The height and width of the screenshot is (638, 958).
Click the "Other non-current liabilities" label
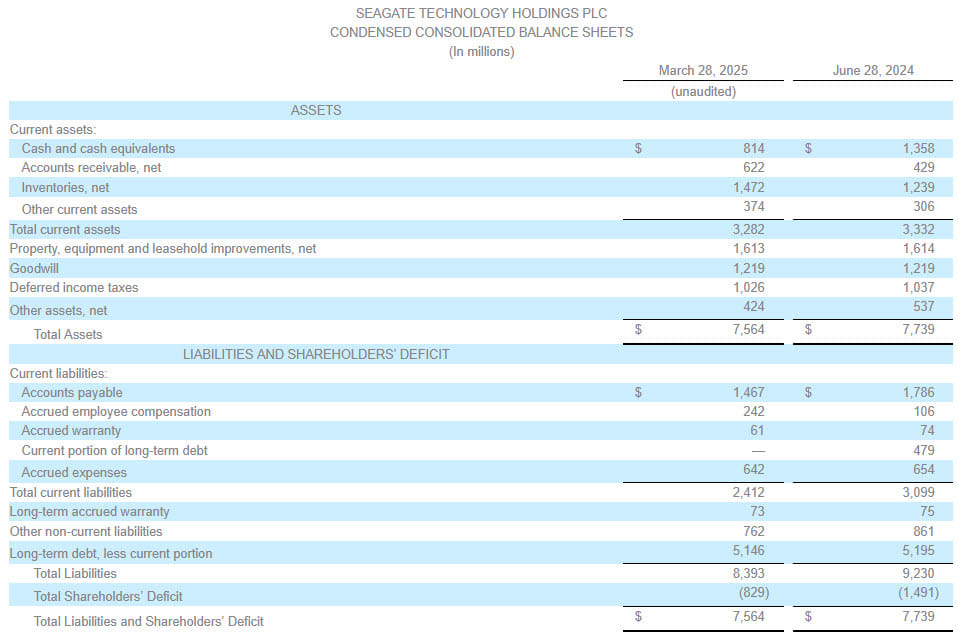tap(86, 532)
